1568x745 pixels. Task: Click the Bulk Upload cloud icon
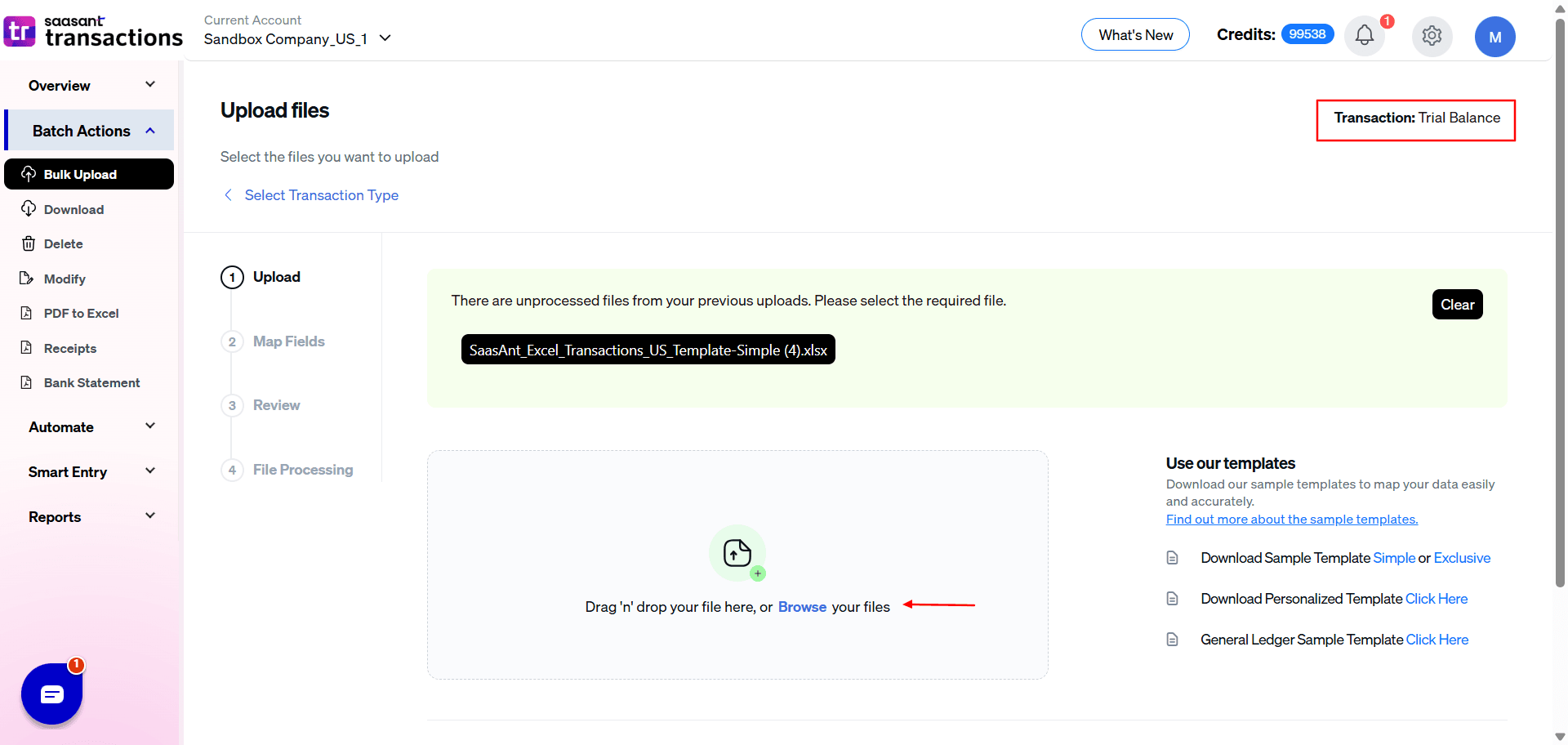tap(29, 174)
